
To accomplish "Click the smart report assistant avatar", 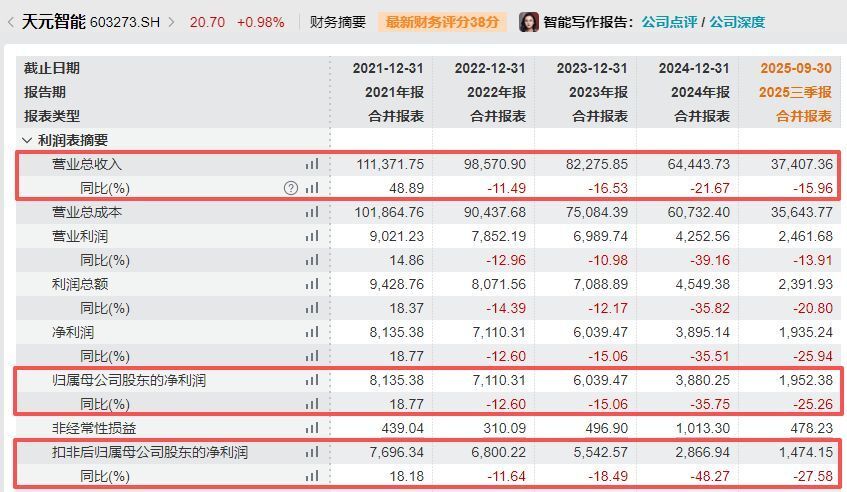I will tap(529, 22).
